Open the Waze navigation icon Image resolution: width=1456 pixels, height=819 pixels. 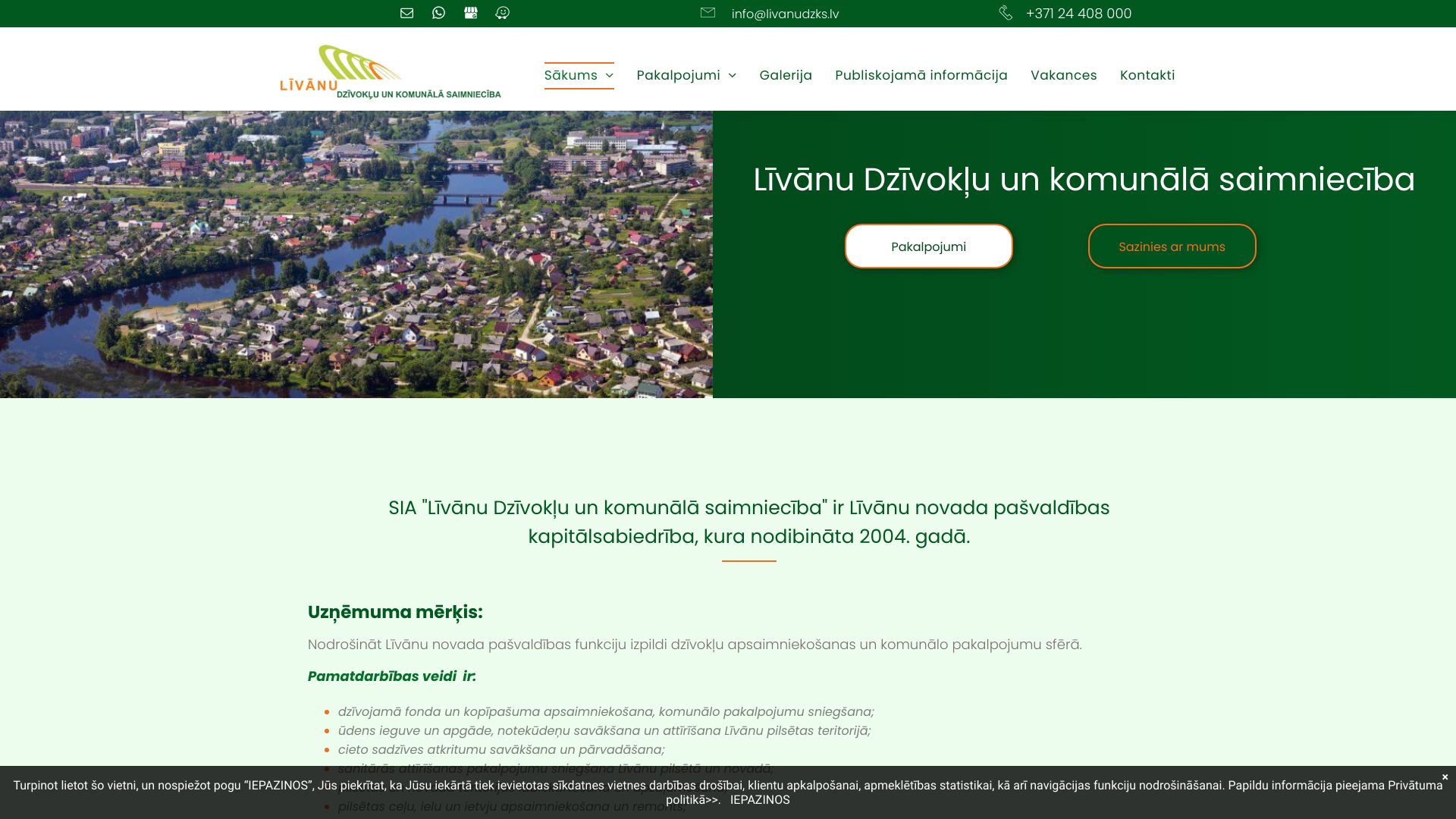click(x=502, y=13)
